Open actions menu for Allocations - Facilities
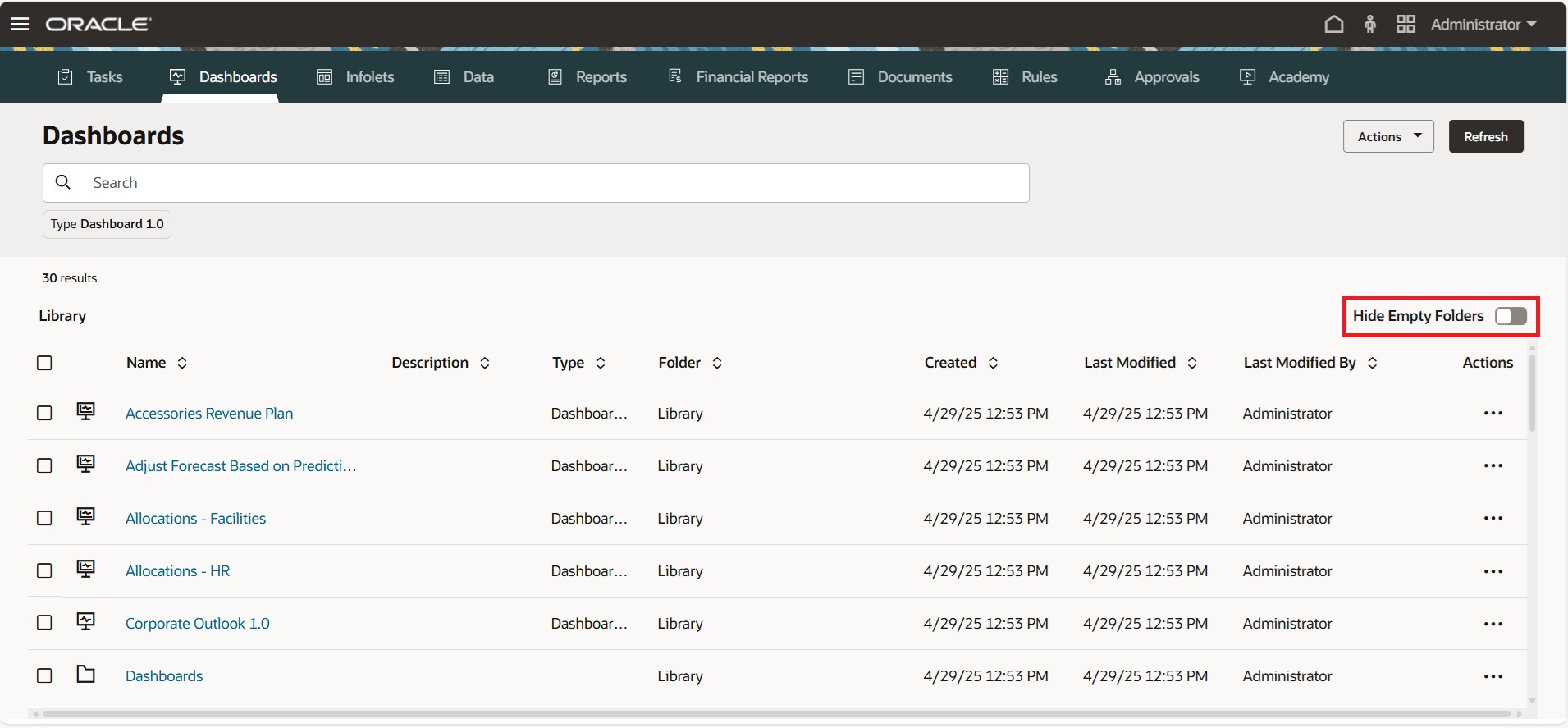Viewport: 1568px width, 728px height. [1493, 518]
